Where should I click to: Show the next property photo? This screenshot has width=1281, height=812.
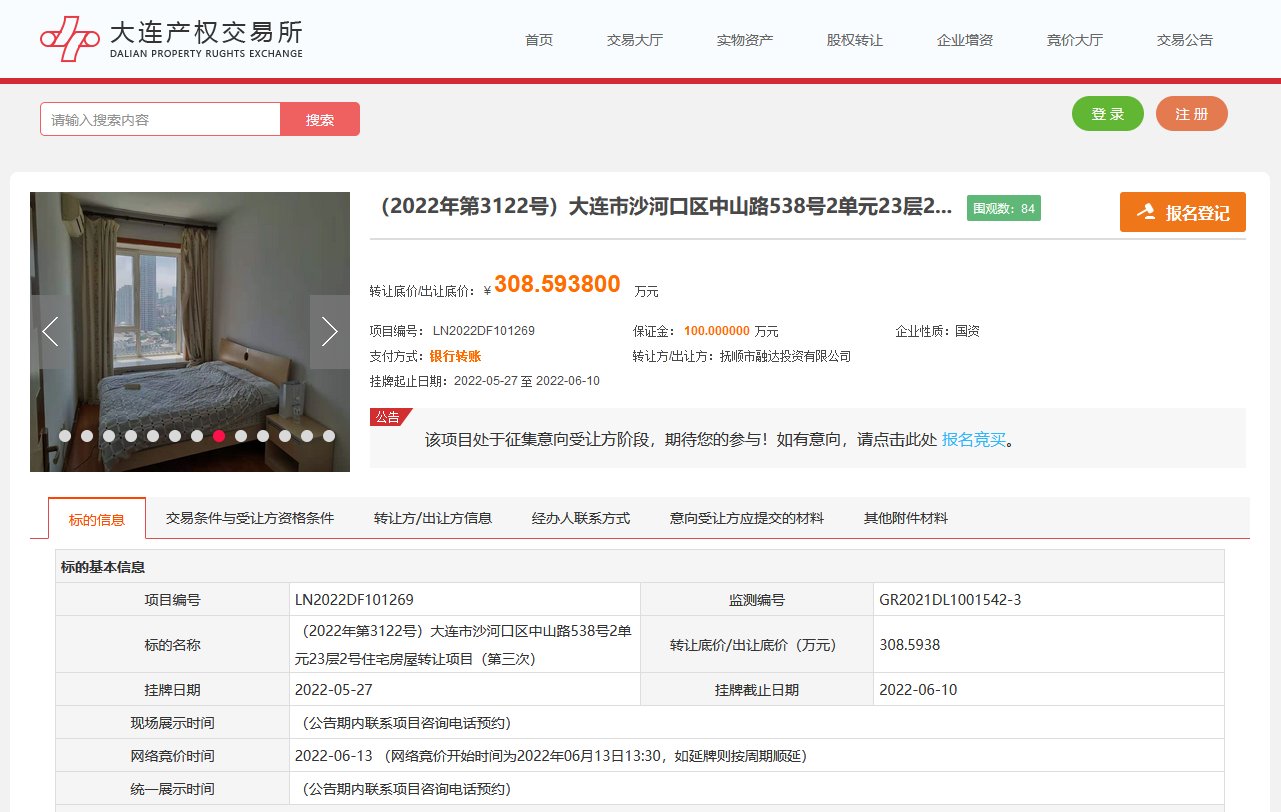pyautogui.click(x=330, y=331)
